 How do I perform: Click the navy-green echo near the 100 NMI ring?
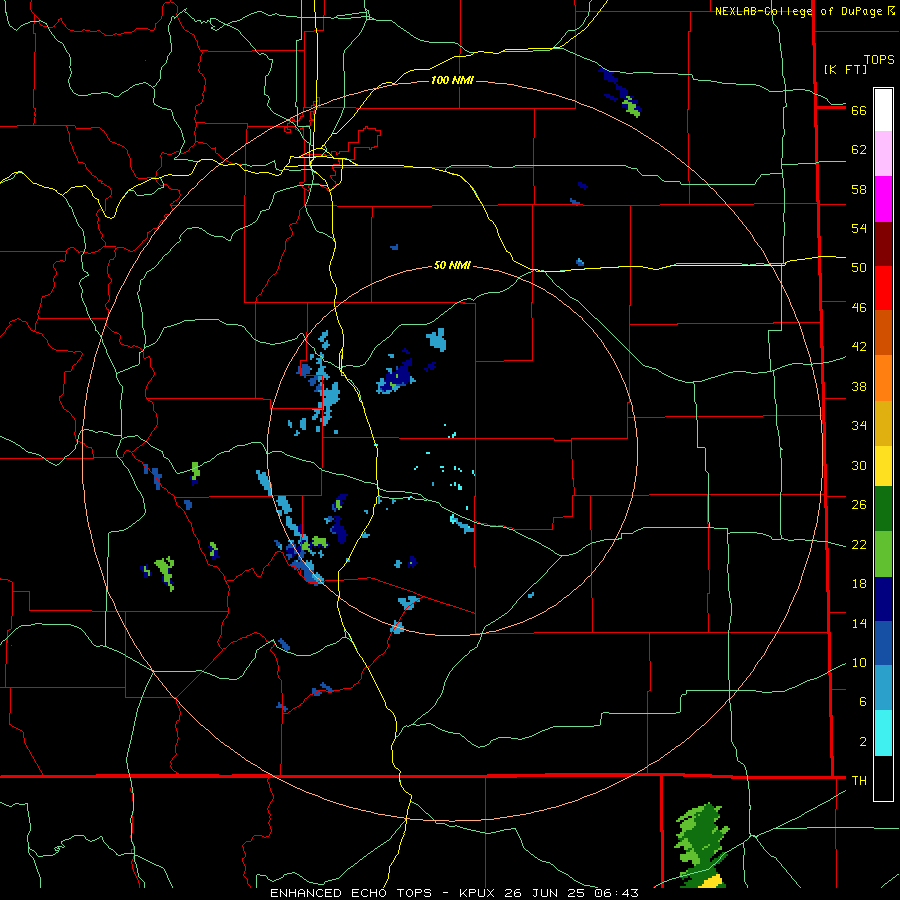(620, 93)
